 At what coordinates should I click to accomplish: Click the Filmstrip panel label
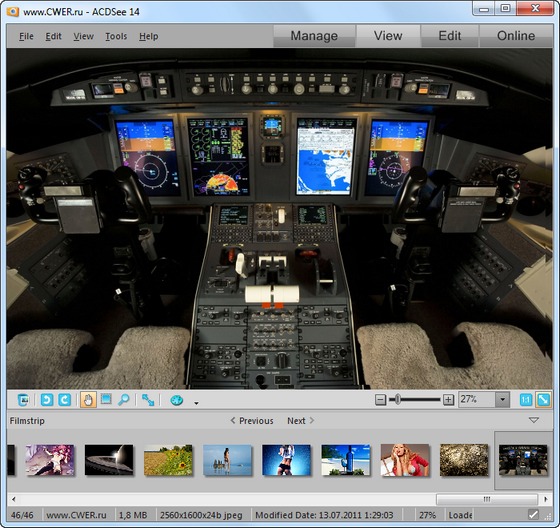click(x=27, y=421)
